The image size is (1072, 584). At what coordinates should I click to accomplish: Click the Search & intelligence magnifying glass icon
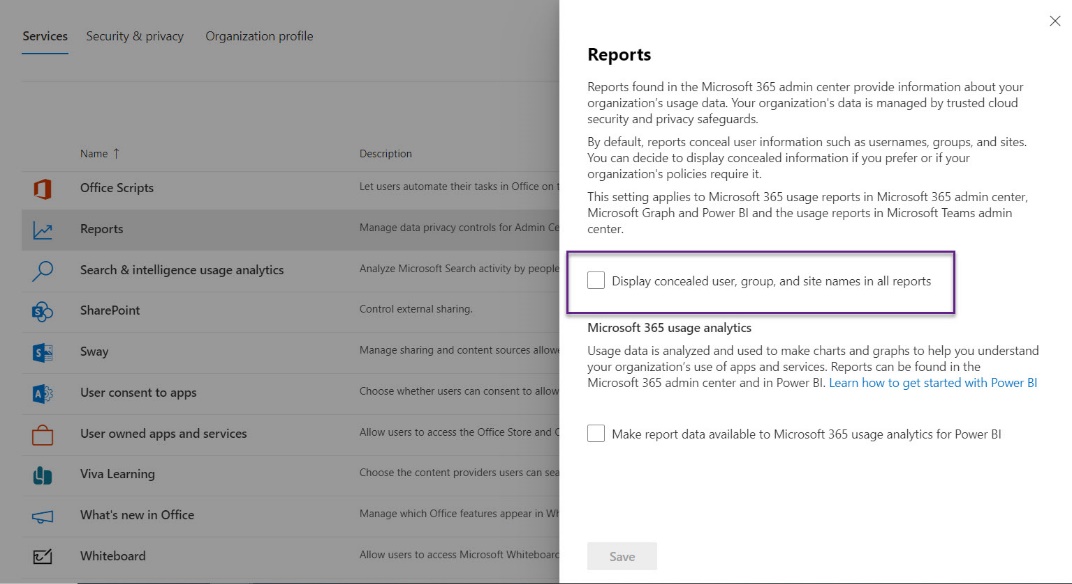(41, 270)
